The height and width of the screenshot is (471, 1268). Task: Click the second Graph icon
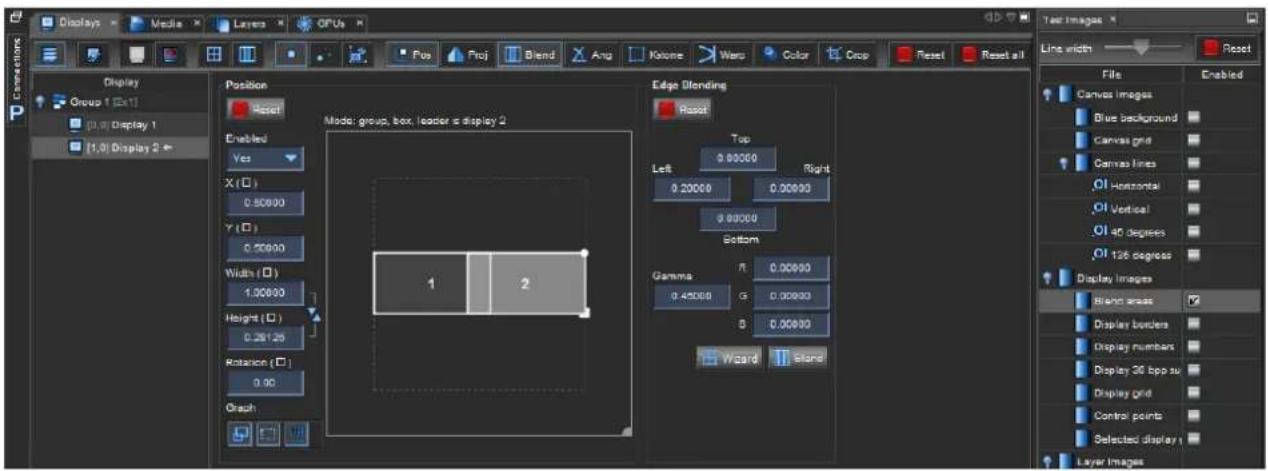pos(267,433)
